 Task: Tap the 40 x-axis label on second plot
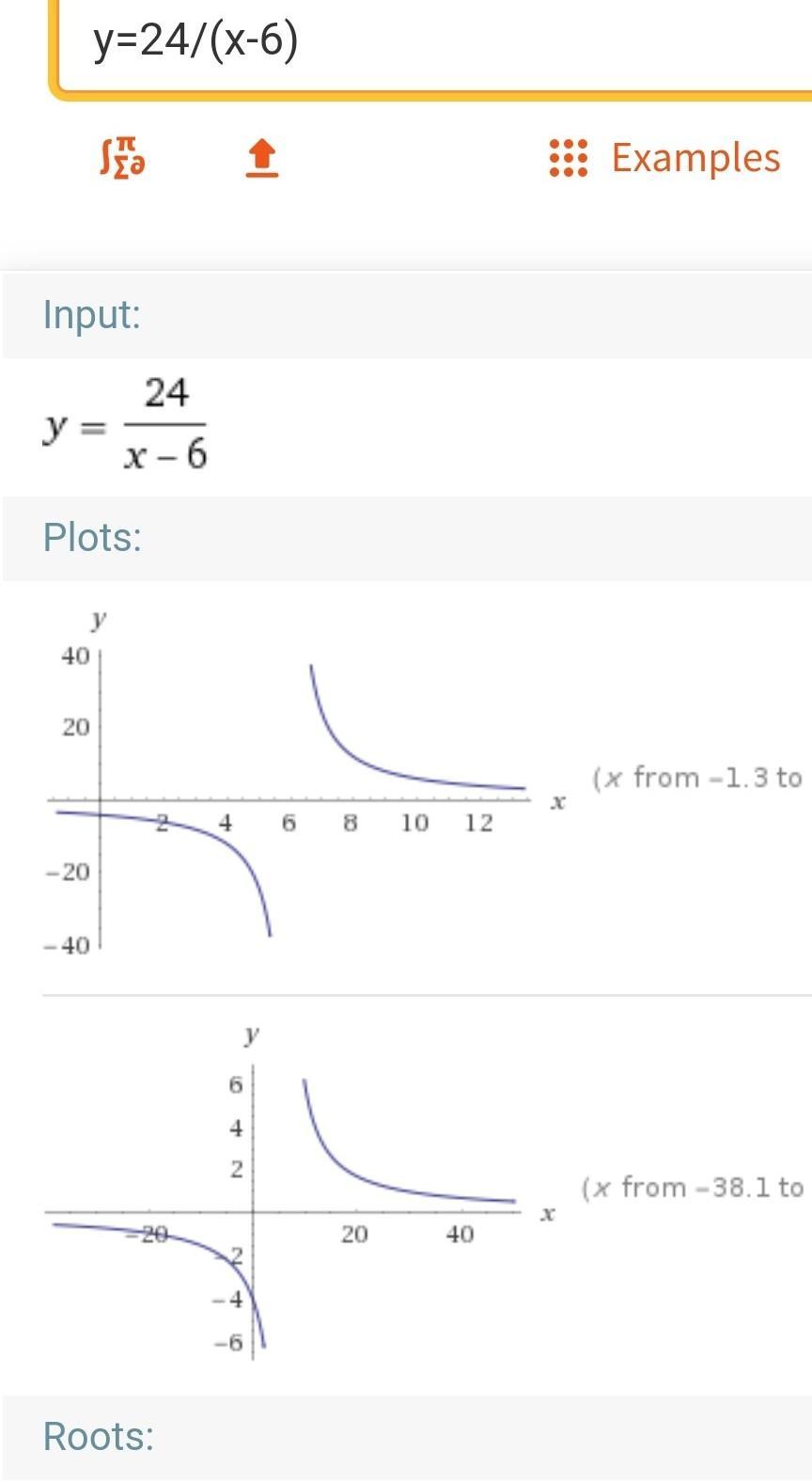coord(460,1235)
